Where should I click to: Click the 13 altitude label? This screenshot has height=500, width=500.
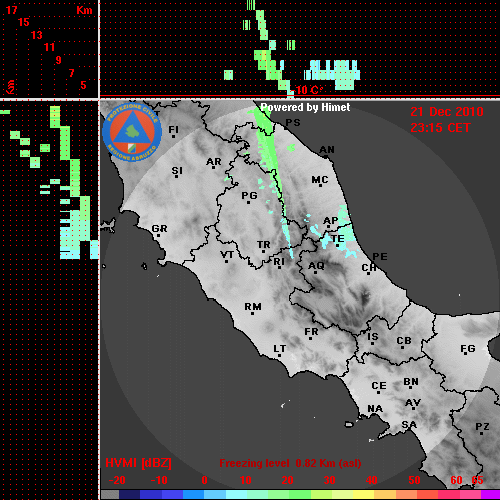coord(37,35)
